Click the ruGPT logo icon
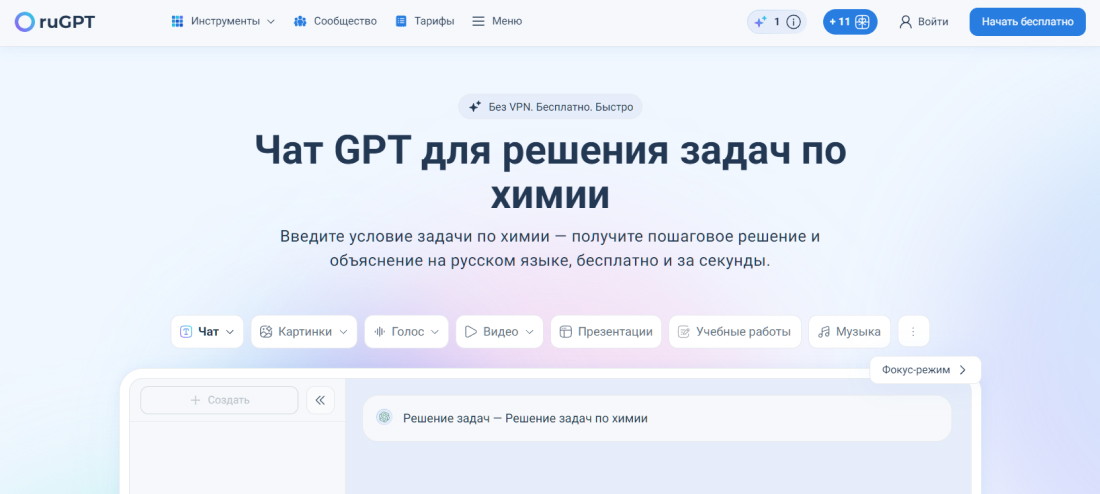The width and height of the screenshot is (1100, 494). pos(24,21)
